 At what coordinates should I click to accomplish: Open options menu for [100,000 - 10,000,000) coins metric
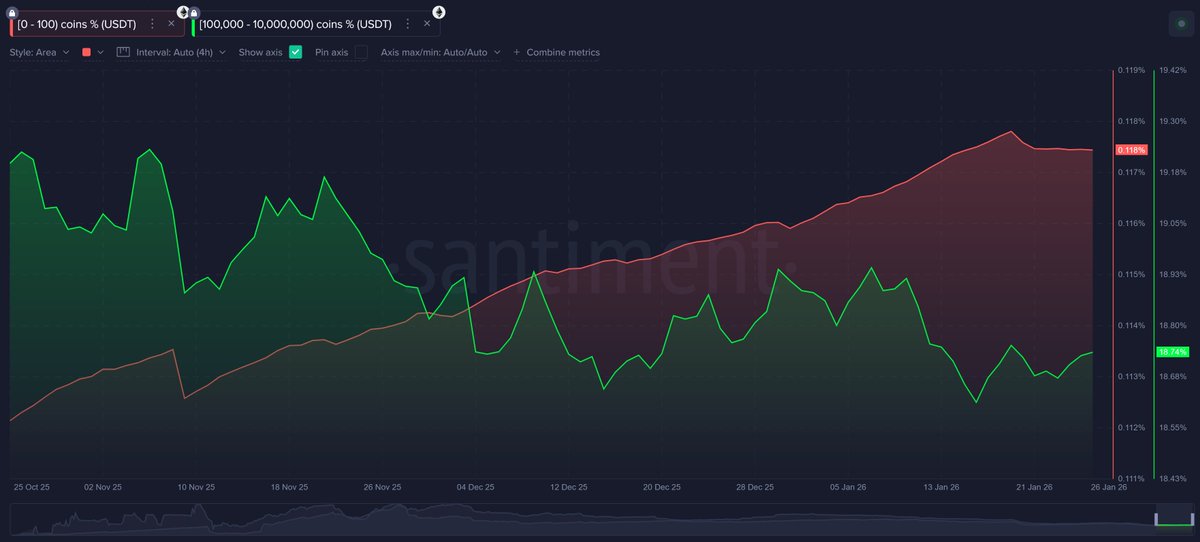tap(408, 23)
